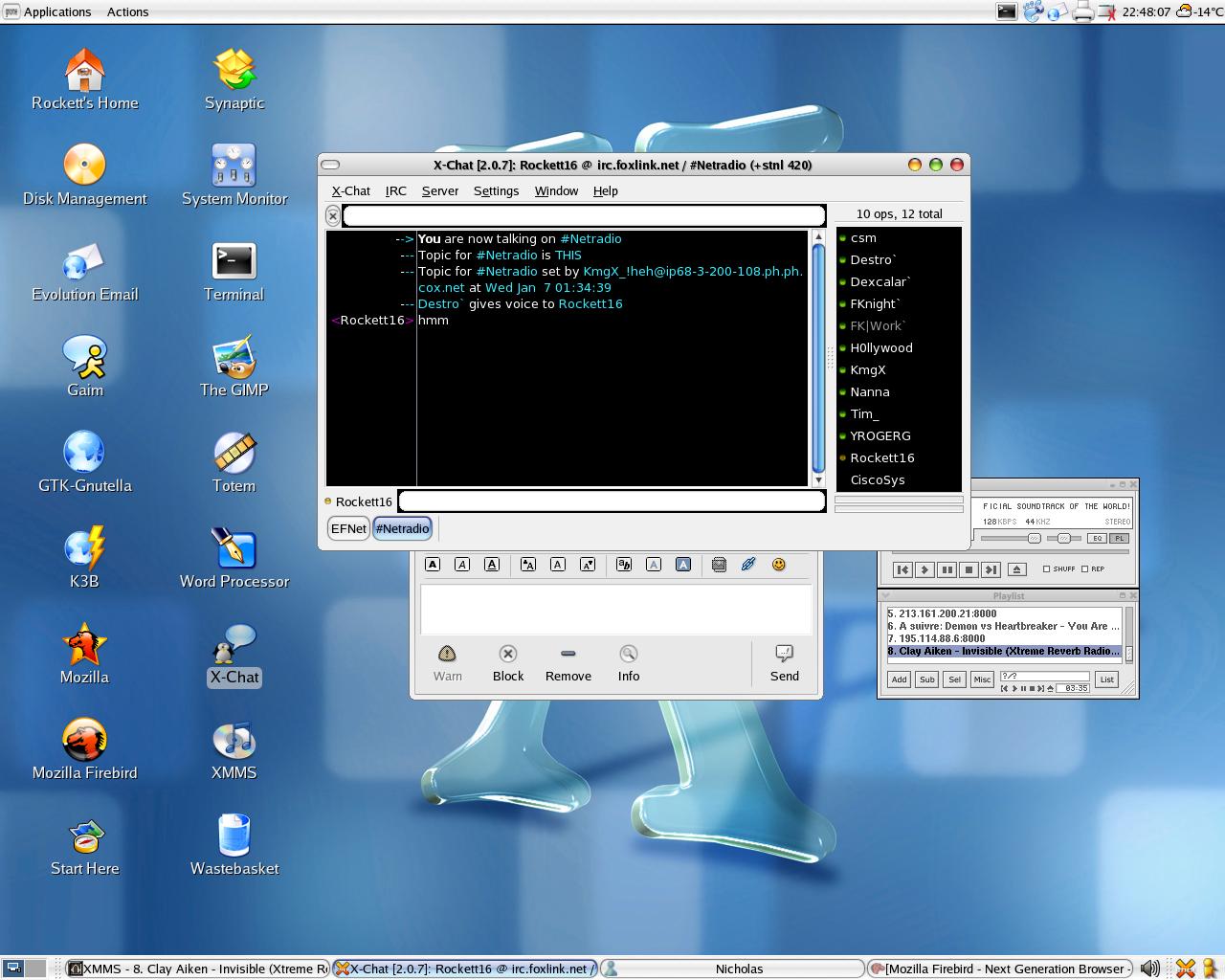Screen dimensions: 1225x980
Task: Switch to the EFNet tab
Action: click(348, 528)
